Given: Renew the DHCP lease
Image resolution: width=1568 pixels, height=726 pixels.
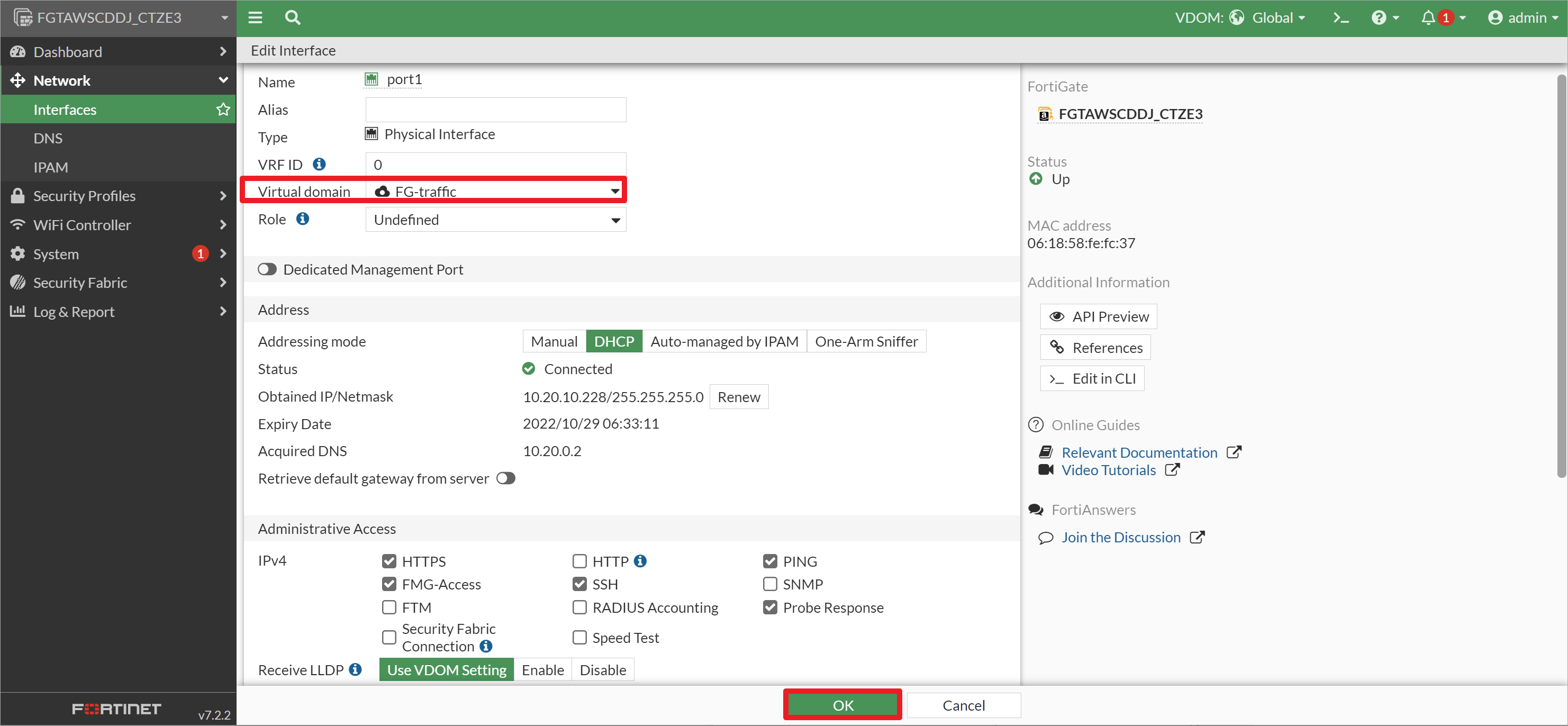Looking at the screenshot, I should click(x=738, y=397).
